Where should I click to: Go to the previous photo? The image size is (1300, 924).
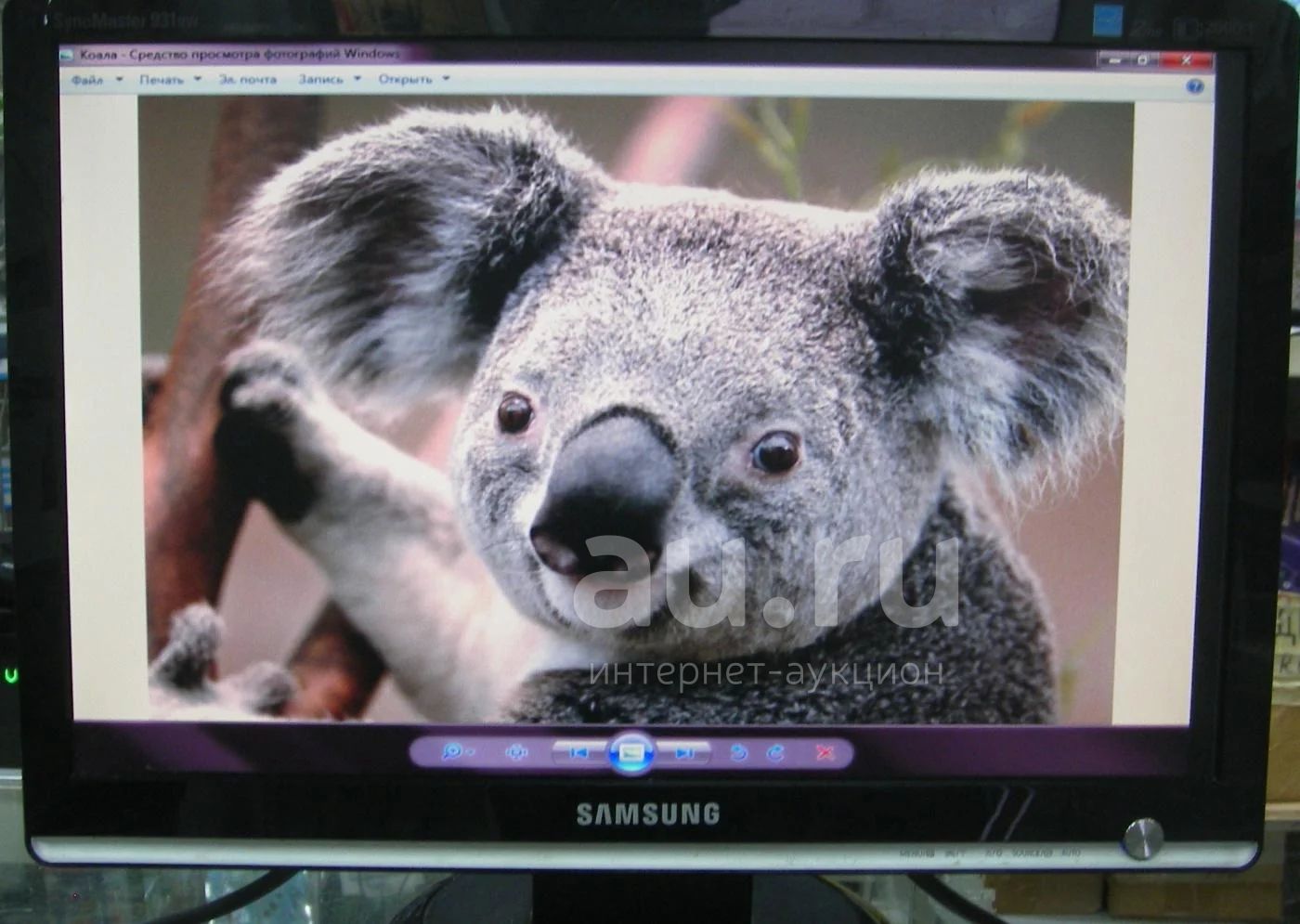tap(578, 752)
